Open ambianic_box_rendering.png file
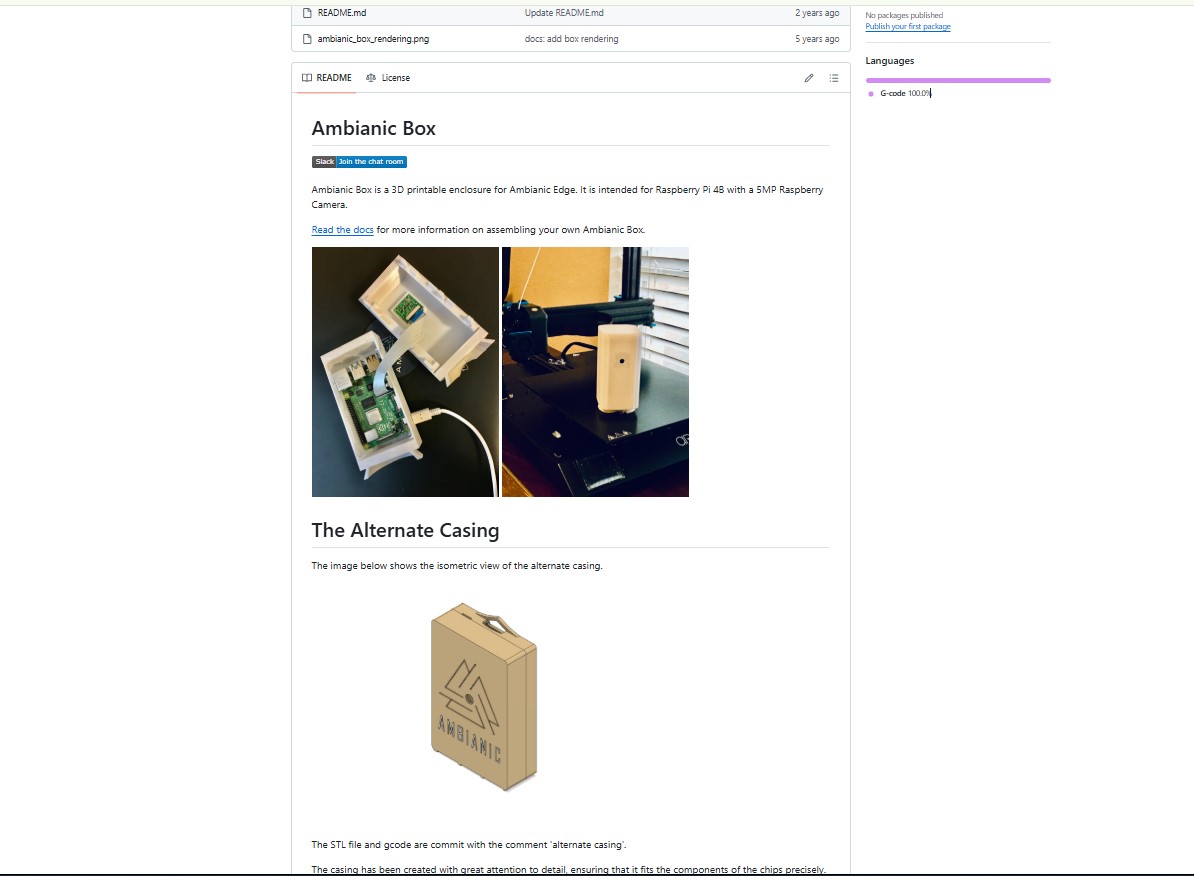Image resolution: width=1194 pixels, height=876 pixels. [x=373, y=39]
